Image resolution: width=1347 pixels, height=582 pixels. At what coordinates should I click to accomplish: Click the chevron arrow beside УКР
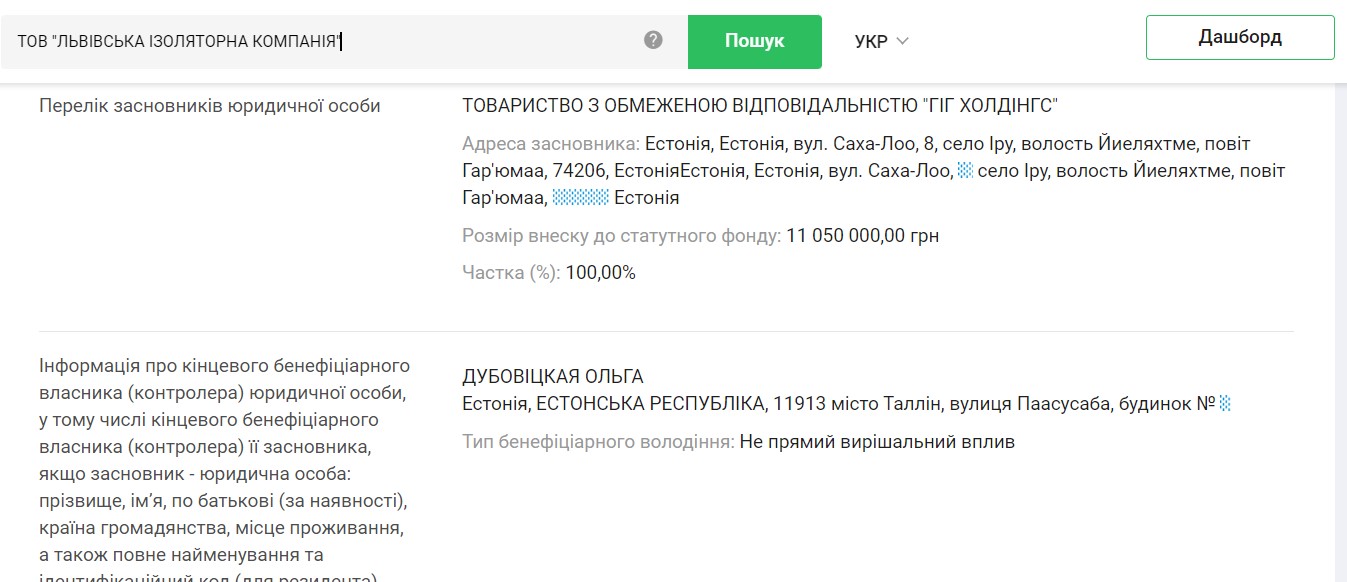(902, 41)
